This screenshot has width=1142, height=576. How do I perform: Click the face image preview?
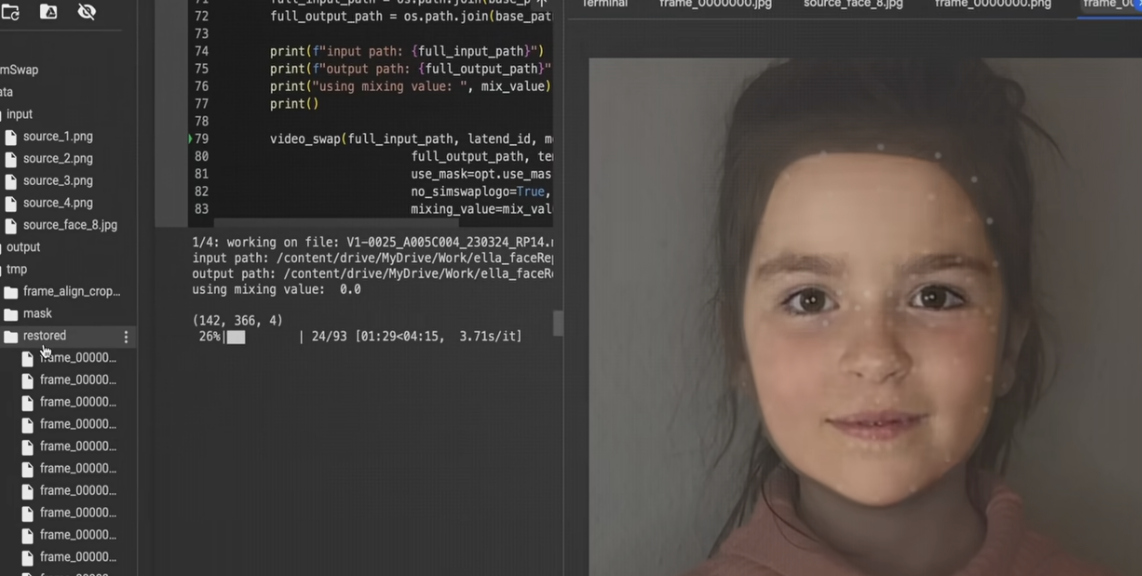[865, 320]
